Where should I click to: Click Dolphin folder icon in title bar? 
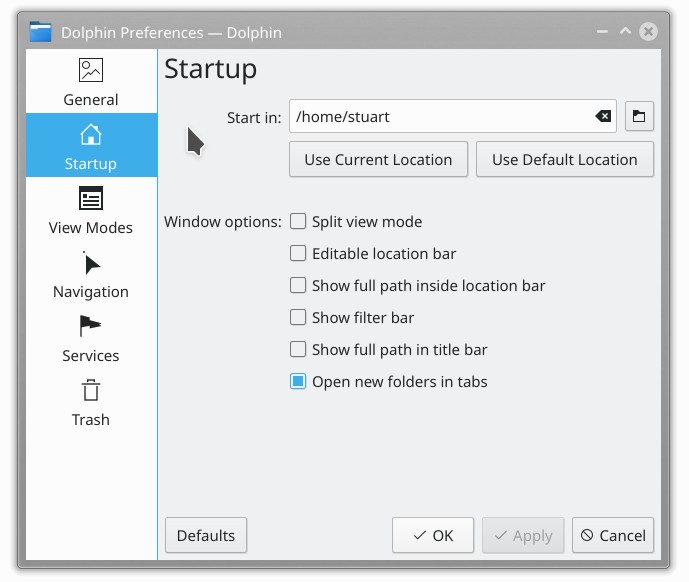click(x=40, y=32)
